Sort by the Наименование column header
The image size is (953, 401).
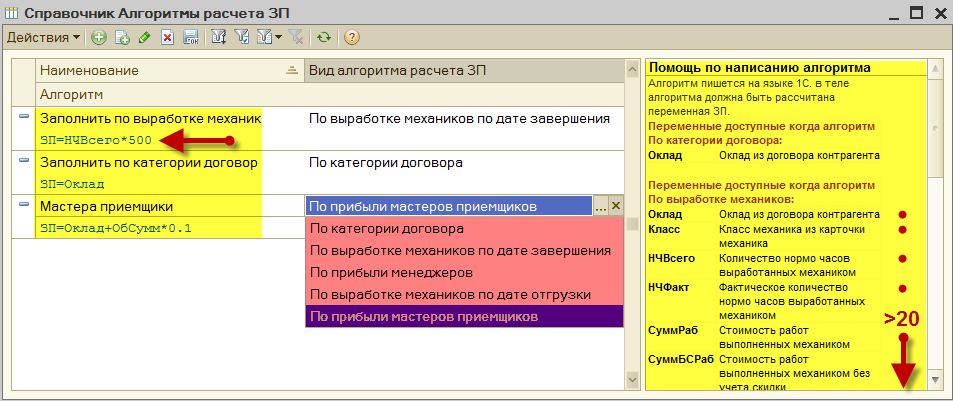click(160, 70)
